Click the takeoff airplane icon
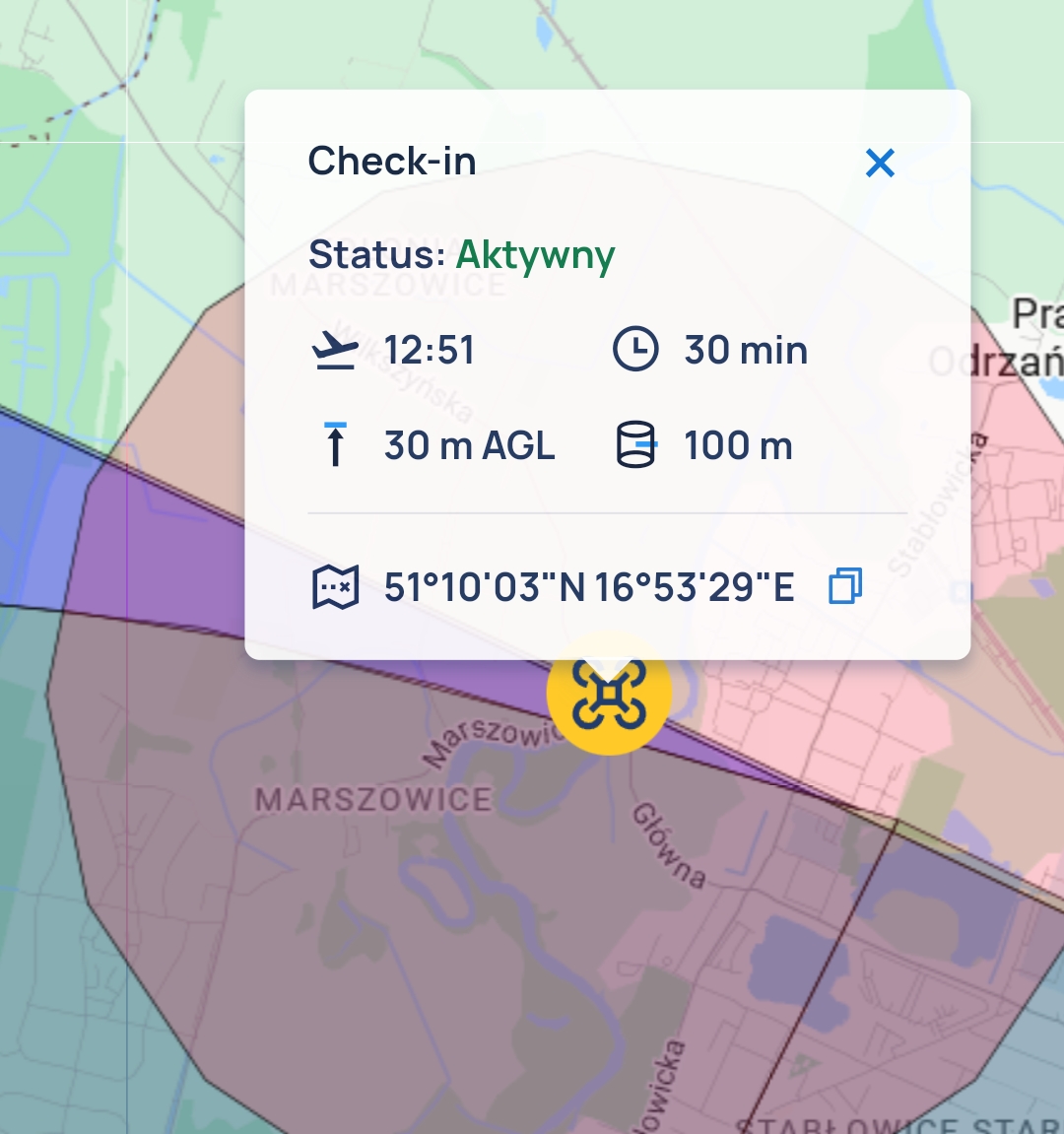The image size is (1064, 1134). pos(335,351)
